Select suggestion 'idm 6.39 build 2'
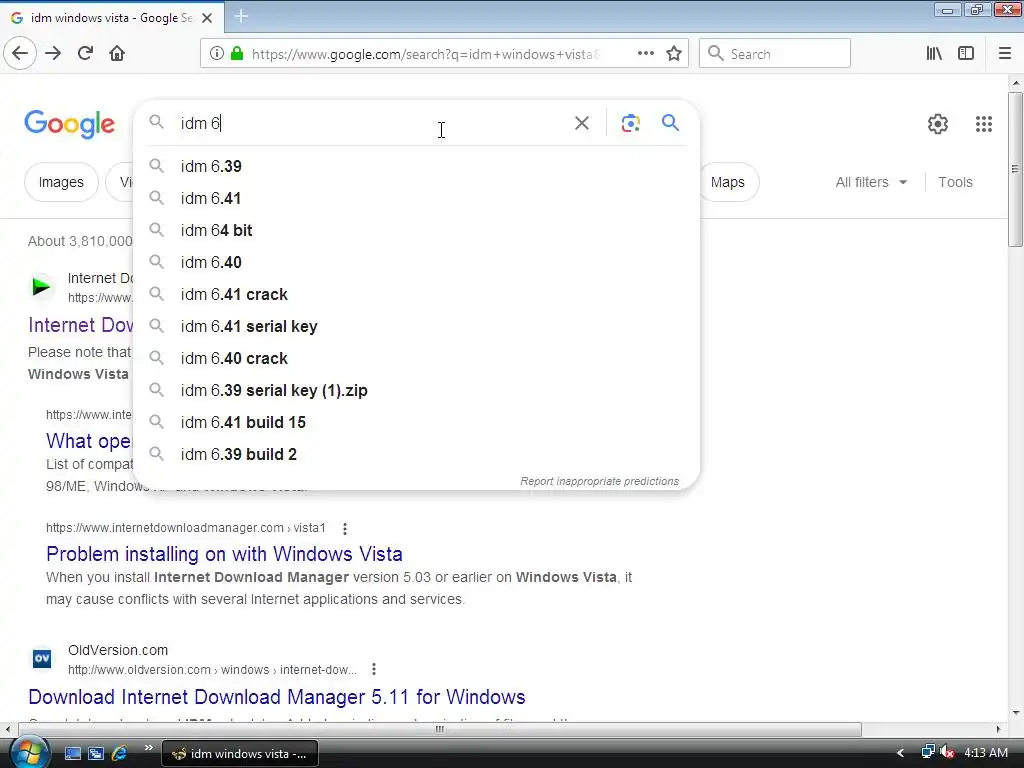This screenshot has width=1024, height=768. click(x=416, y=455)
